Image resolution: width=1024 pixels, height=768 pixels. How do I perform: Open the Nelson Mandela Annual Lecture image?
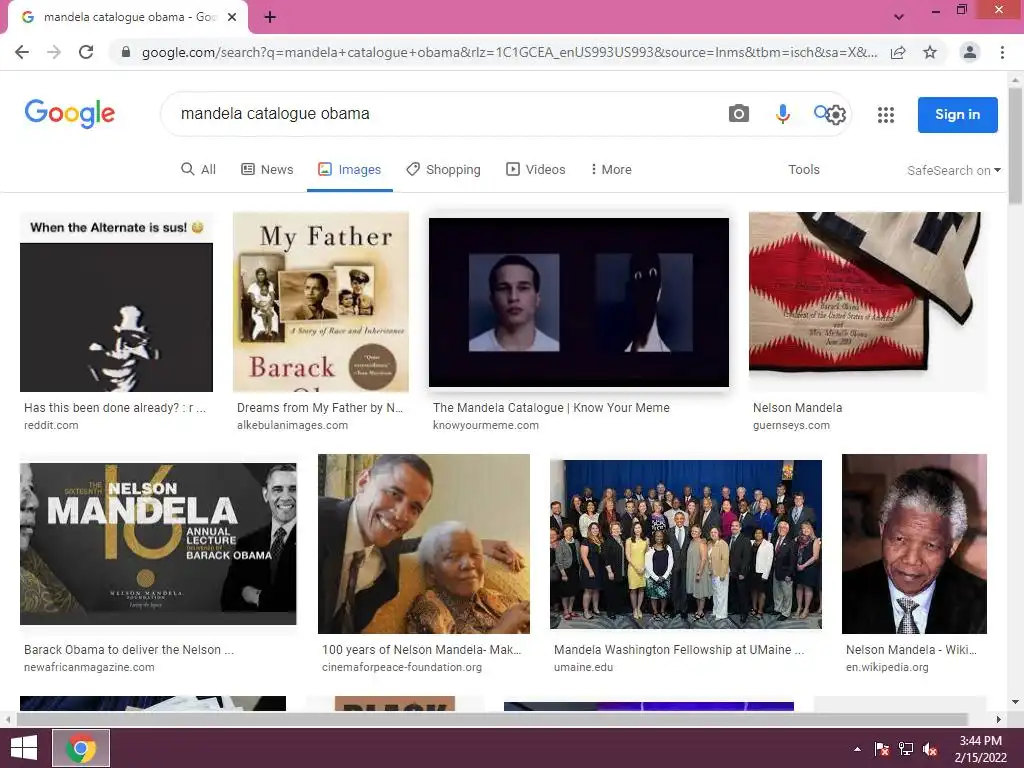click(x=158, y=544)
